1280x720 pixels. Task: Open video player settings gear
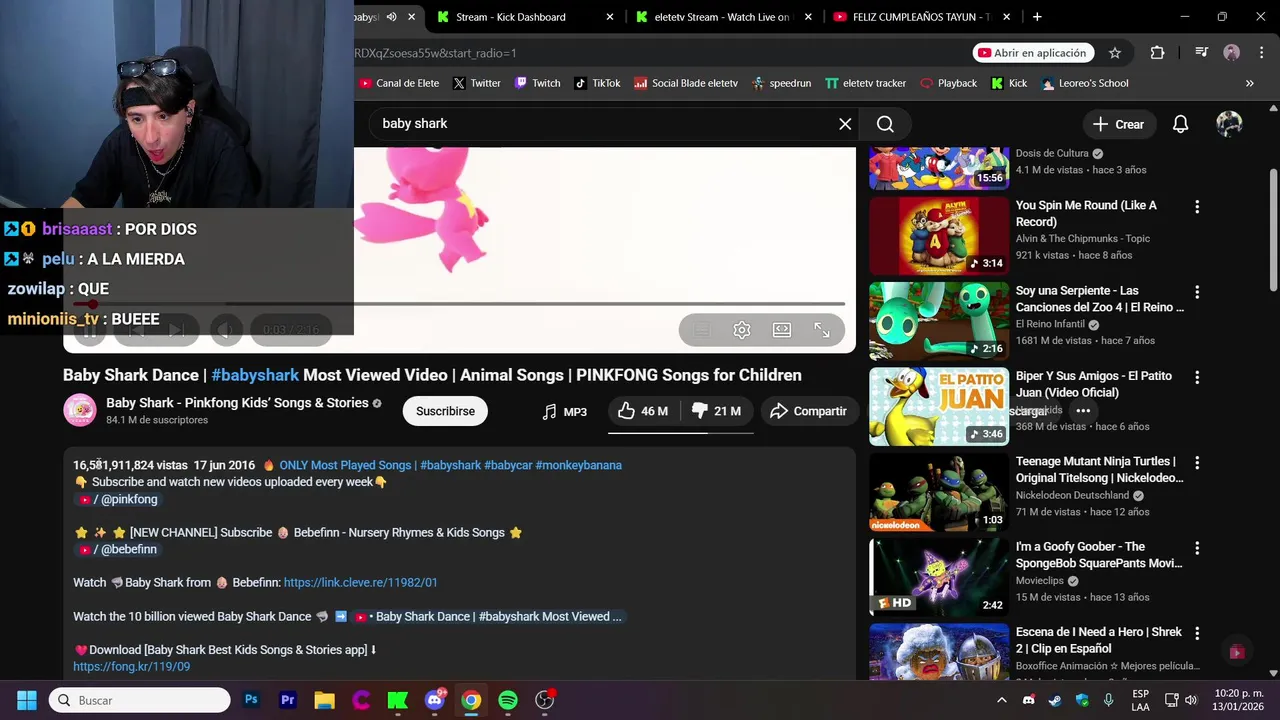click(742, 330)
